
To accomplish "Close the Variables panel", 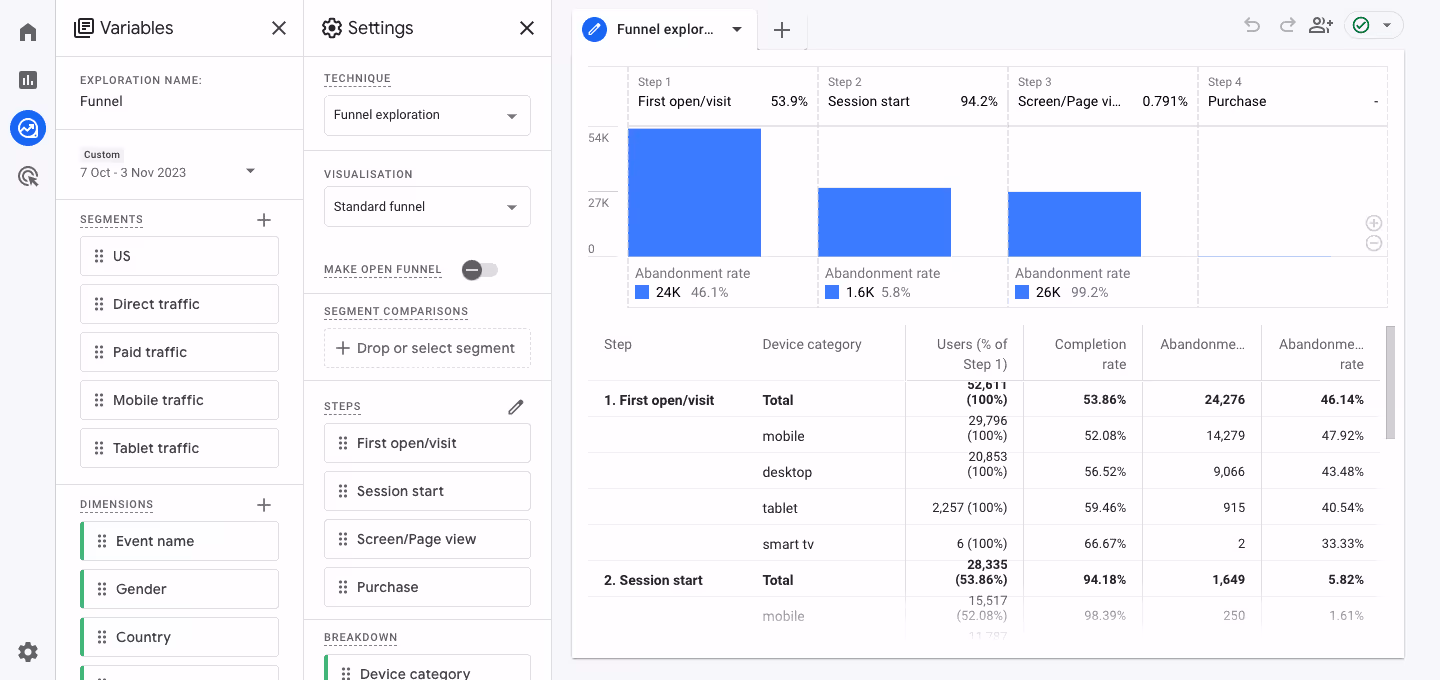I will pyautogui.click(x=279, y=28).
